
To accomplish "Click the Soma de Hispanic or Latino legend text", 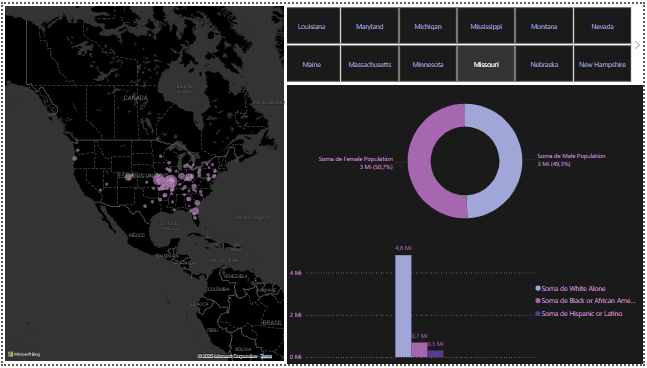I will tap(582, 314).
